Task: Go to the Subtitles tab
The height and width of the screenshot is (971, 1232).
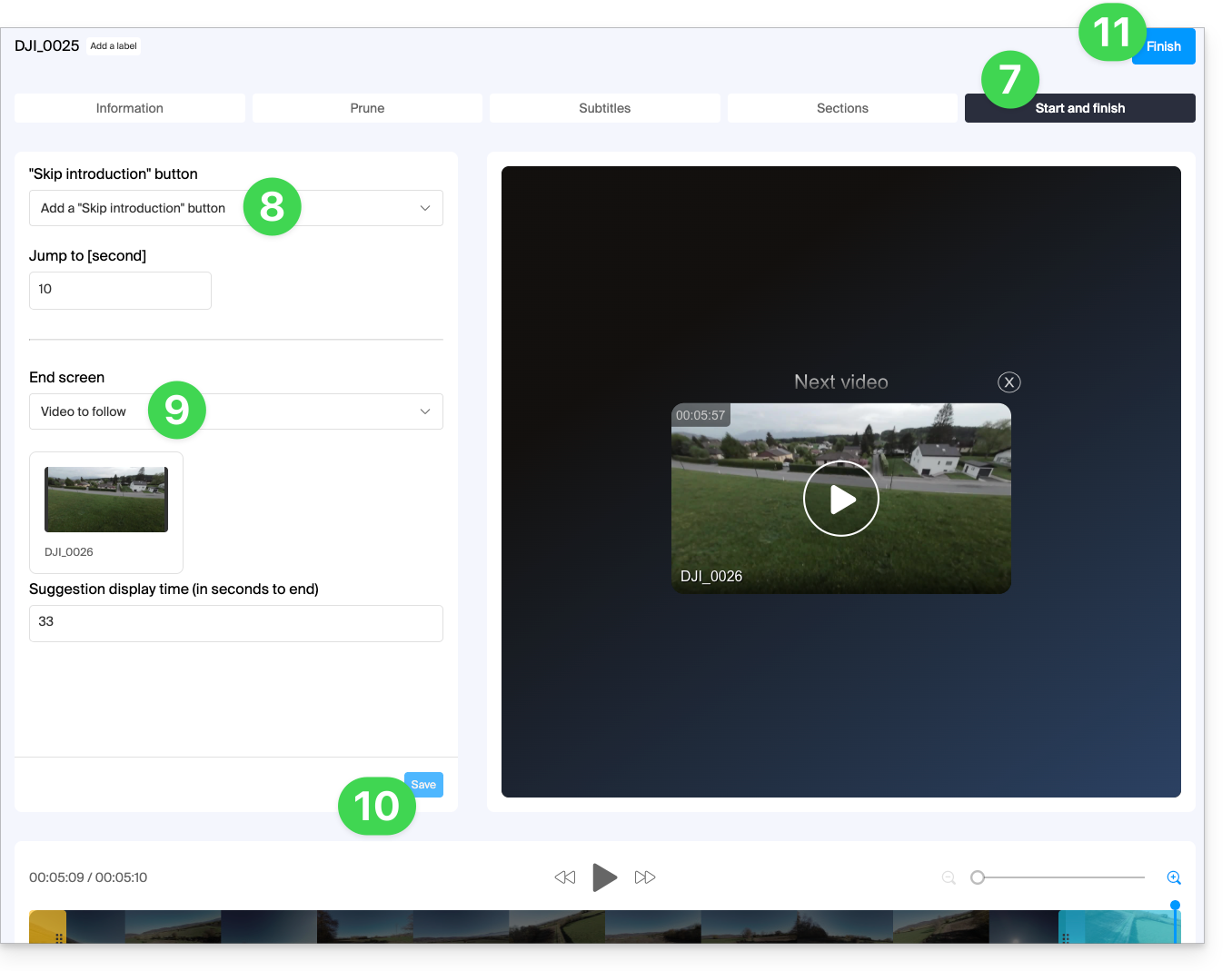Action: coord(605,108)
